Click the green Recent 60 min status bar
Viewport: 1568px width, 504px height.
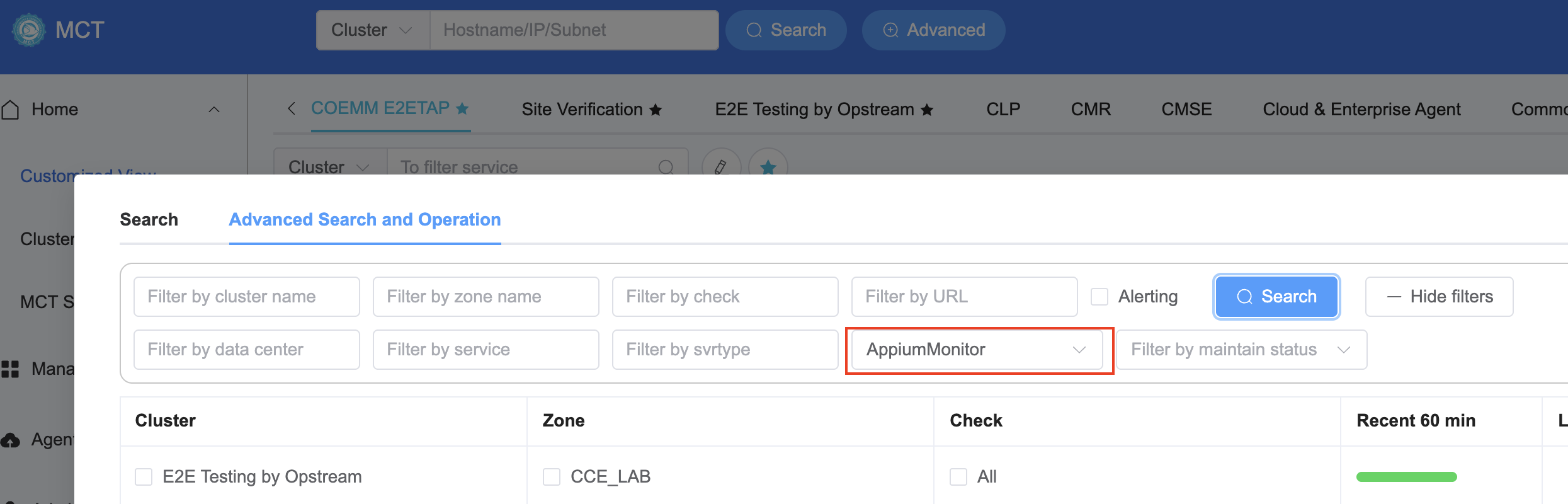tap(1406, 477)
